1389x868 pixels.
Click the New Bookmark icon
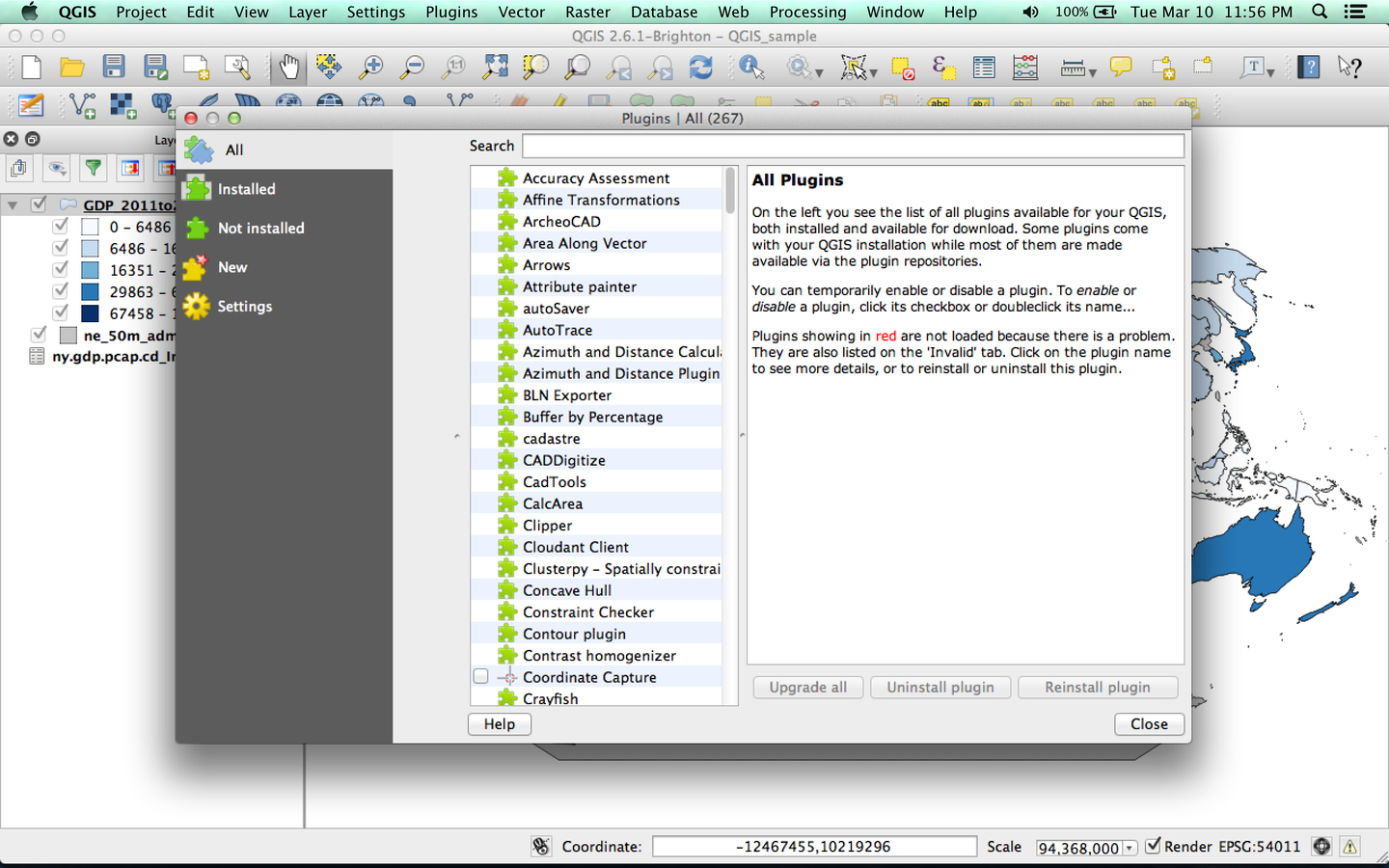[x=1163, y=68]
